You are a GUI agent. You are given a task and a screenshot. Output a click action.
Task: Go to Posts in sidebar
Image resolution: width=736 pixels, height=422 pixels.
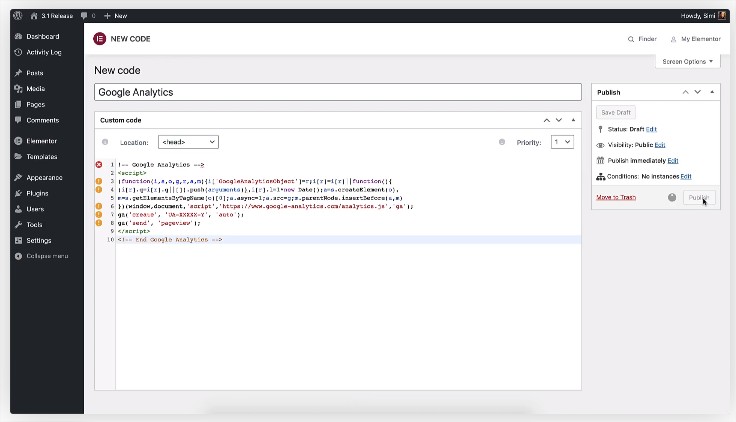pyautogui.click(x=35, y=73)
